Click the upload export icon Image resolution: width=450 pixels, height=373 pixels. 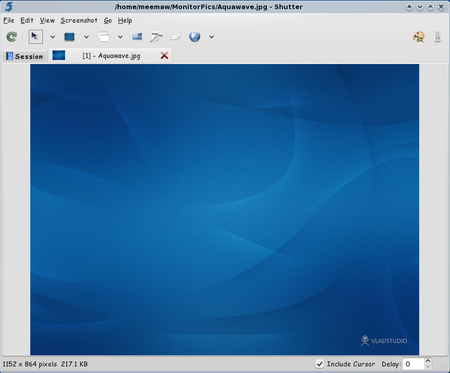[x=438, y=37]
